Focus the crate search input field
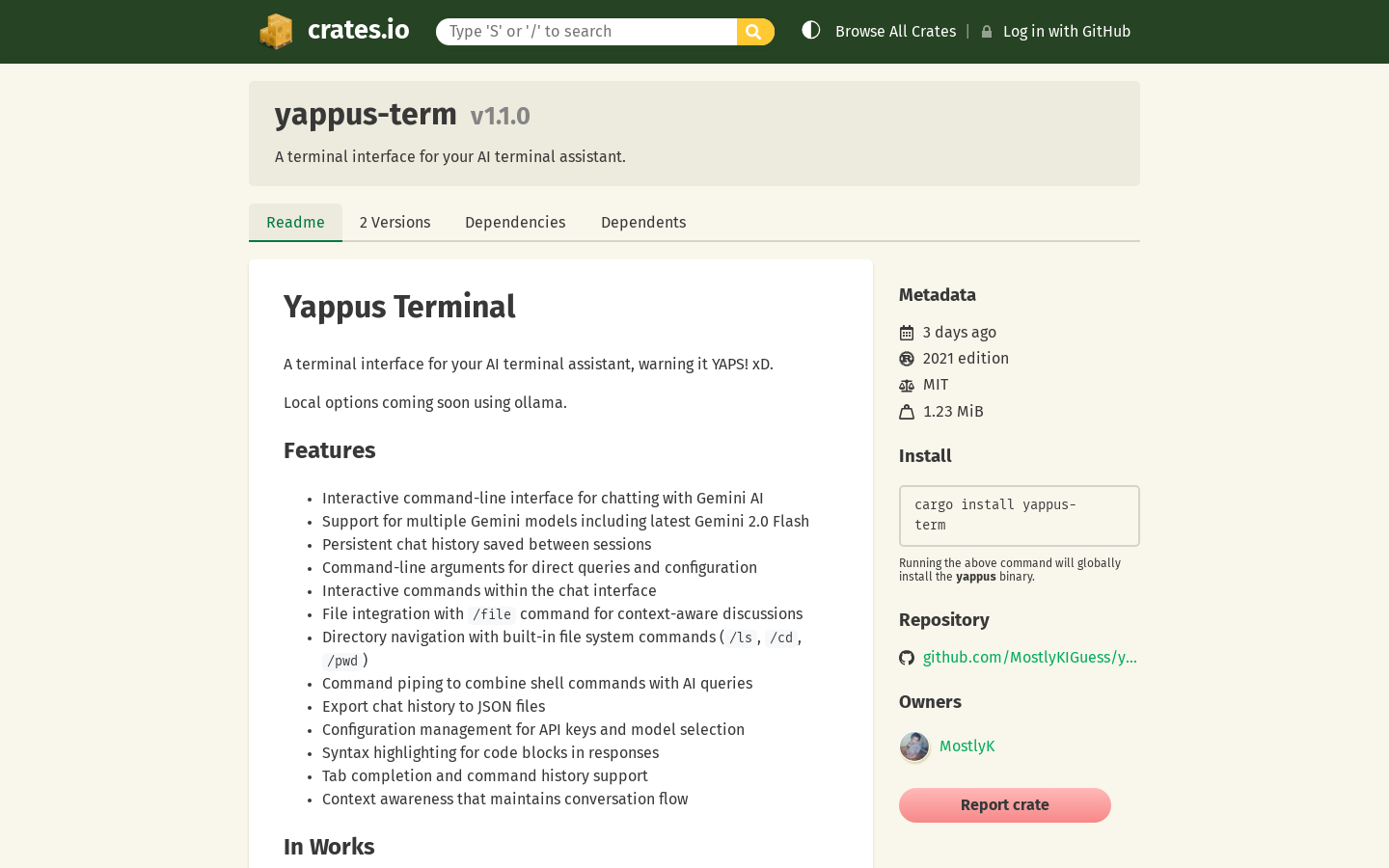The height and width of the screenshot is (868, 1389). tap(586, 32)
